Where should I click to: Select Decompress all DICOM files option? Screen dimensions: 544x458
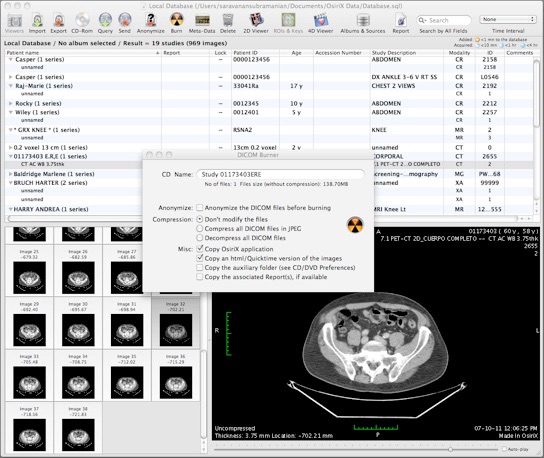(199, 238)
